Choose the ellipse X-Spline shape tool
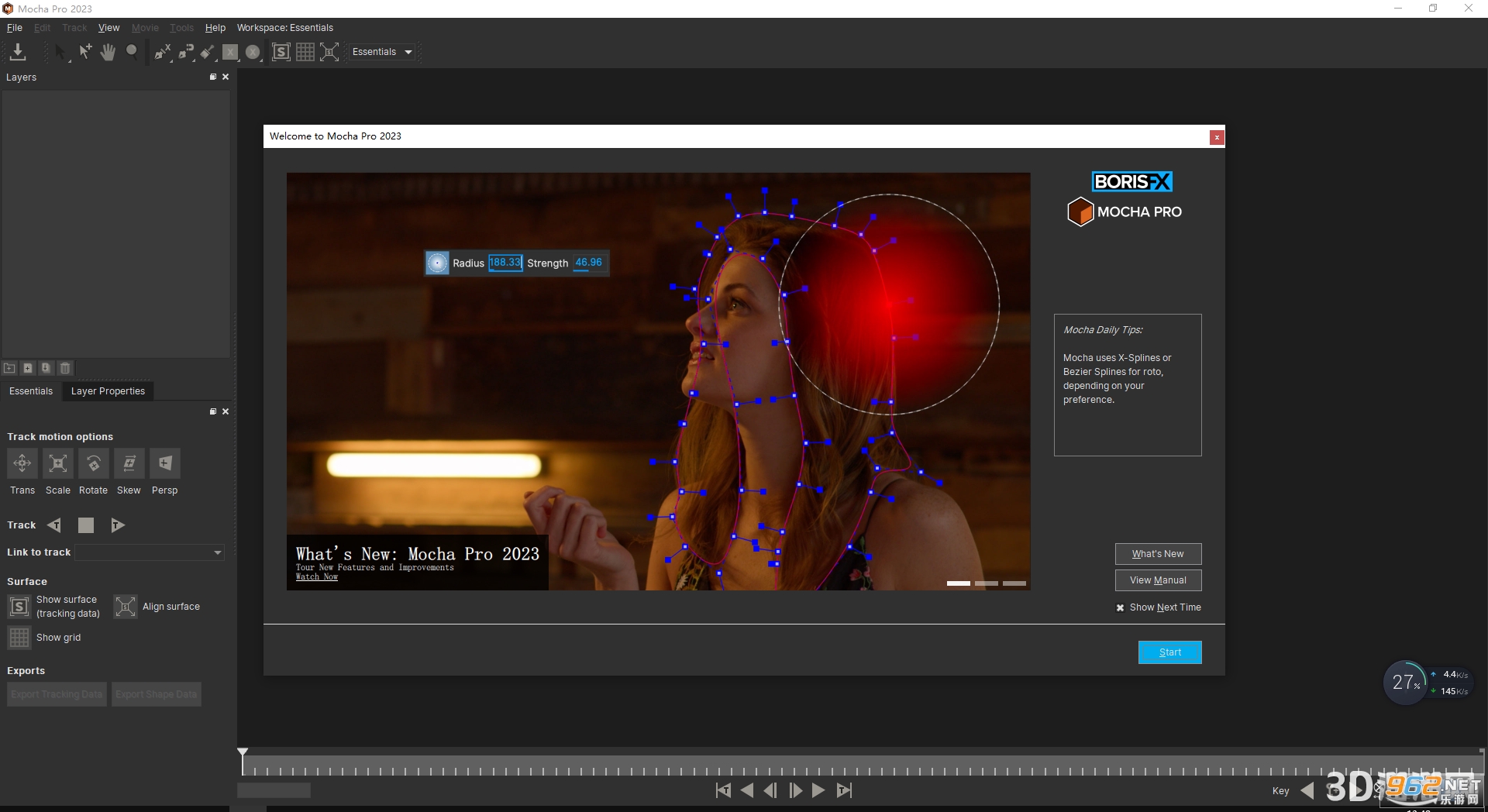The width and height of the screenshot is (1488, 812). pyautogui.click(x=253, y=52)
